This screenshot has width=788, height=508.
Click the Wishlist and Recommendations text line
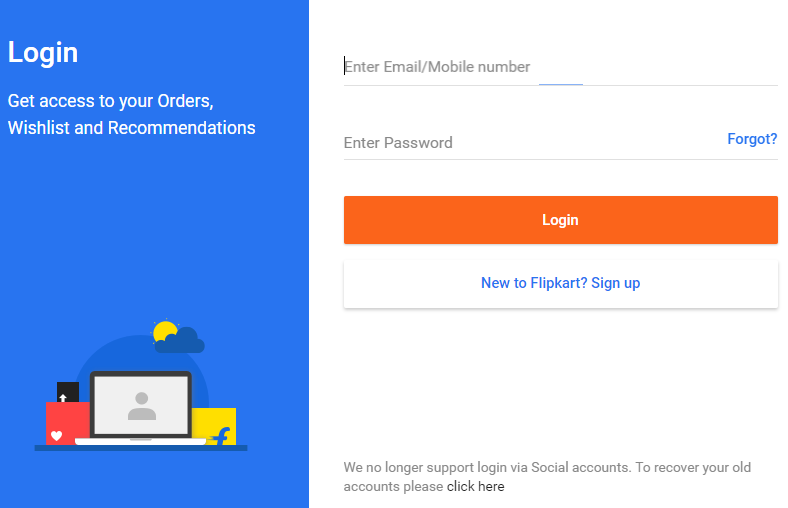click(132, 128)
